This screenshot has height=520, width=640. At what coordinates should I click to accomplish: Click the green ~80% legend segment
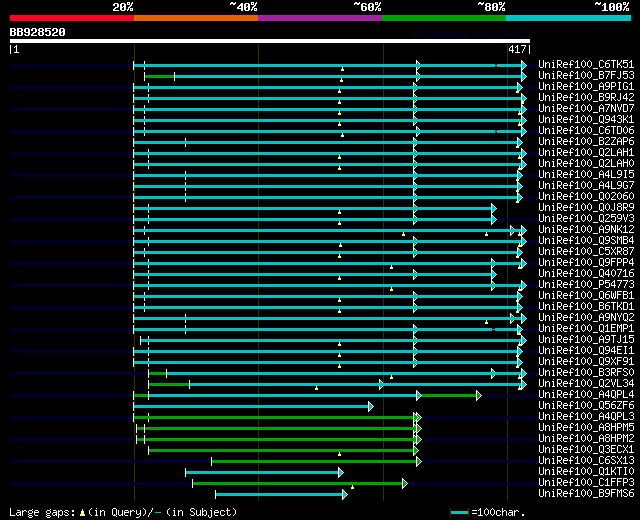(444, 18)
